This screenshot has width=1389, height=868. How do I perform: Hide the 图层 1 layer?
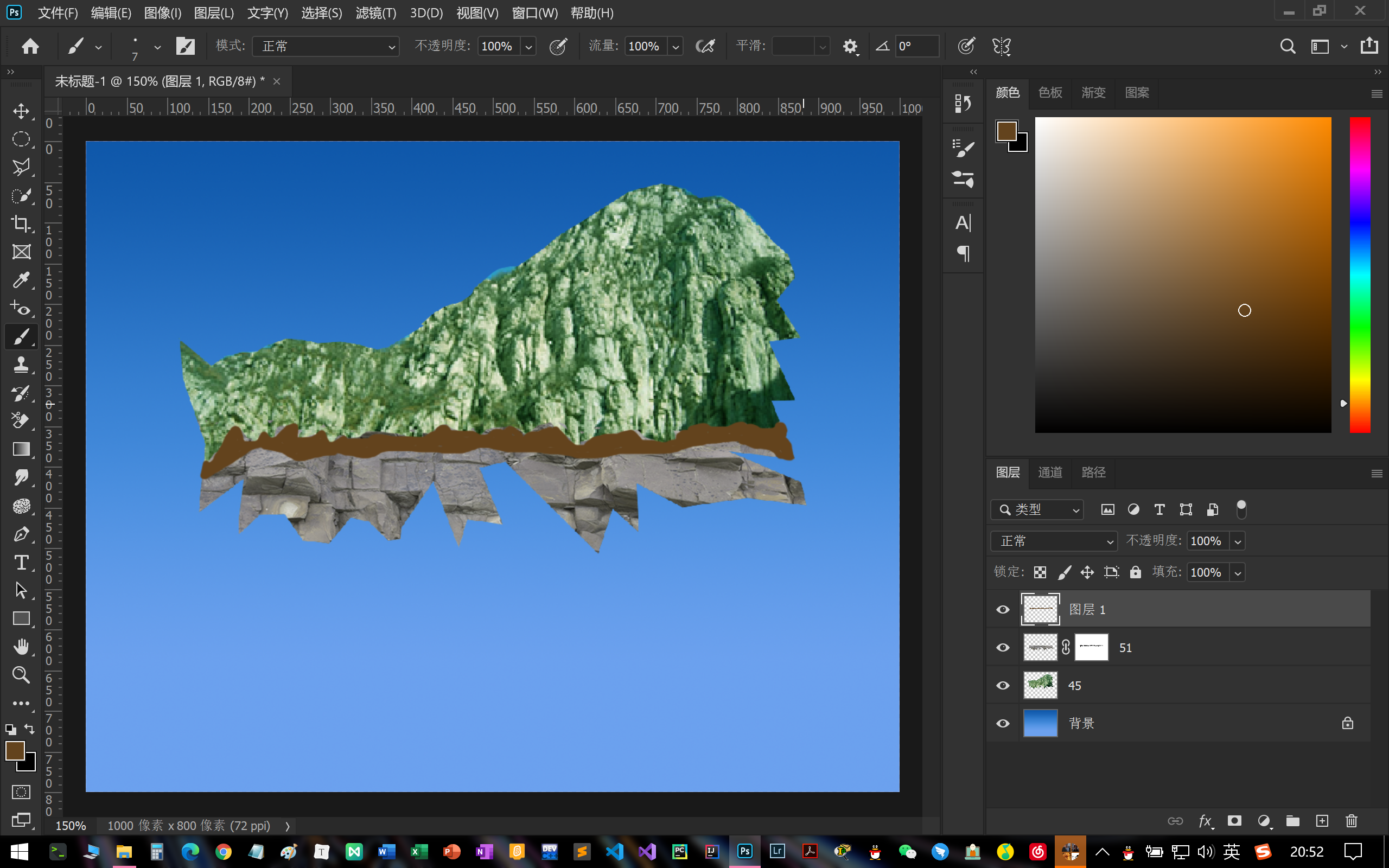1003,609
